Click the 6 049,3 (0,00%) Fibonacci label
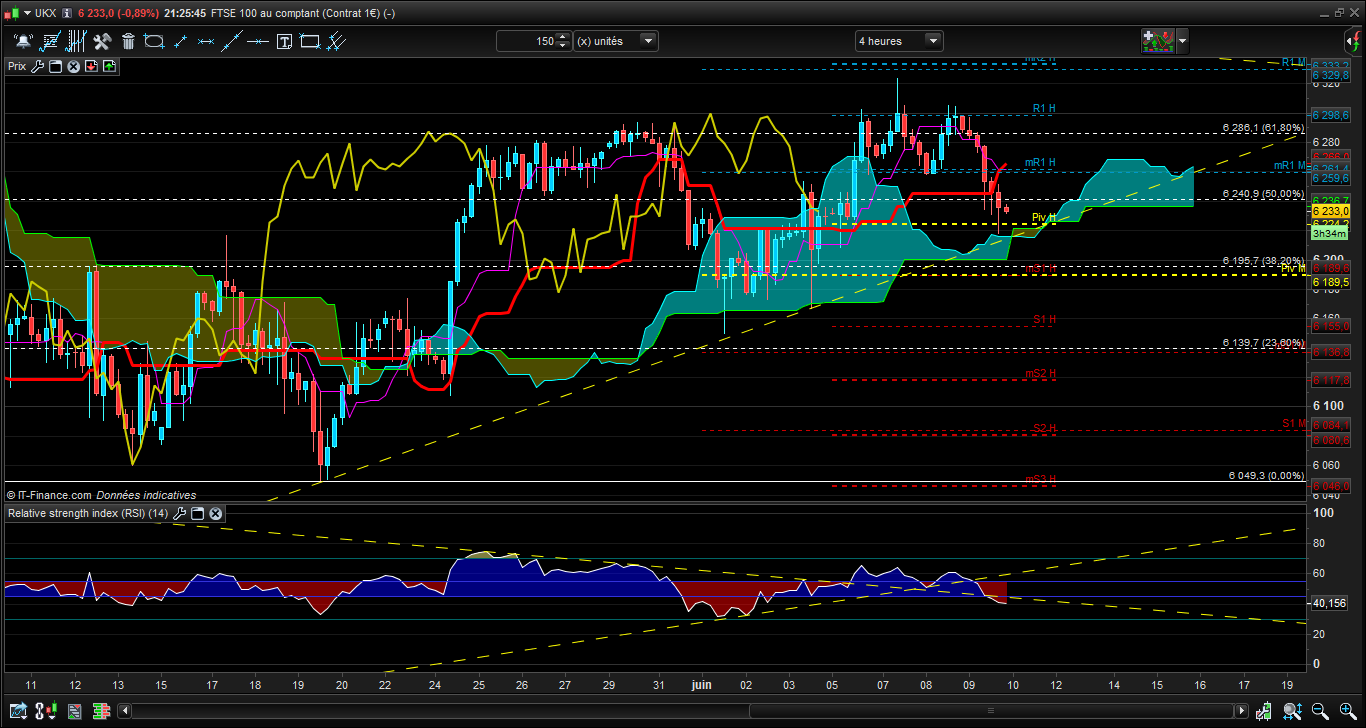 pos(1266,476)
